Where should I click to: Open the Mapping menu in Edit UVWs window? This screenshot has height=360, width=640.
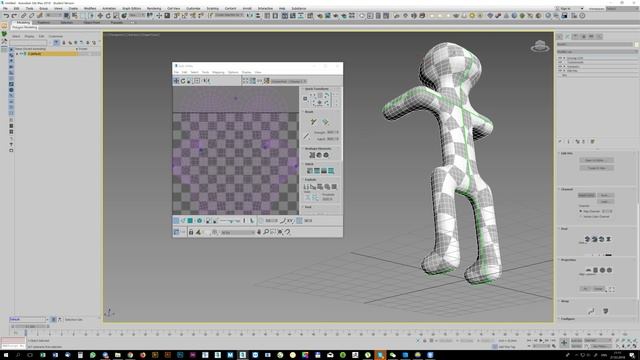point(218,72)
